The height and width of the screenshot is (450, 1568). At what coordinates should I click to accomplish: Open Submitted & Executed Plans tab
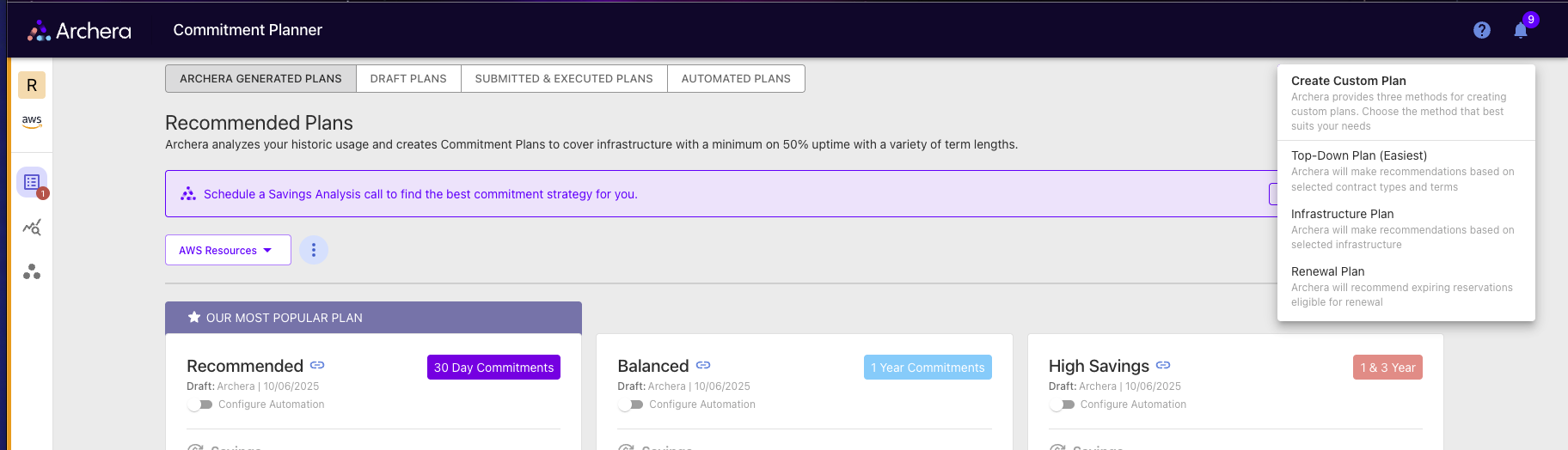coord(564,79)
